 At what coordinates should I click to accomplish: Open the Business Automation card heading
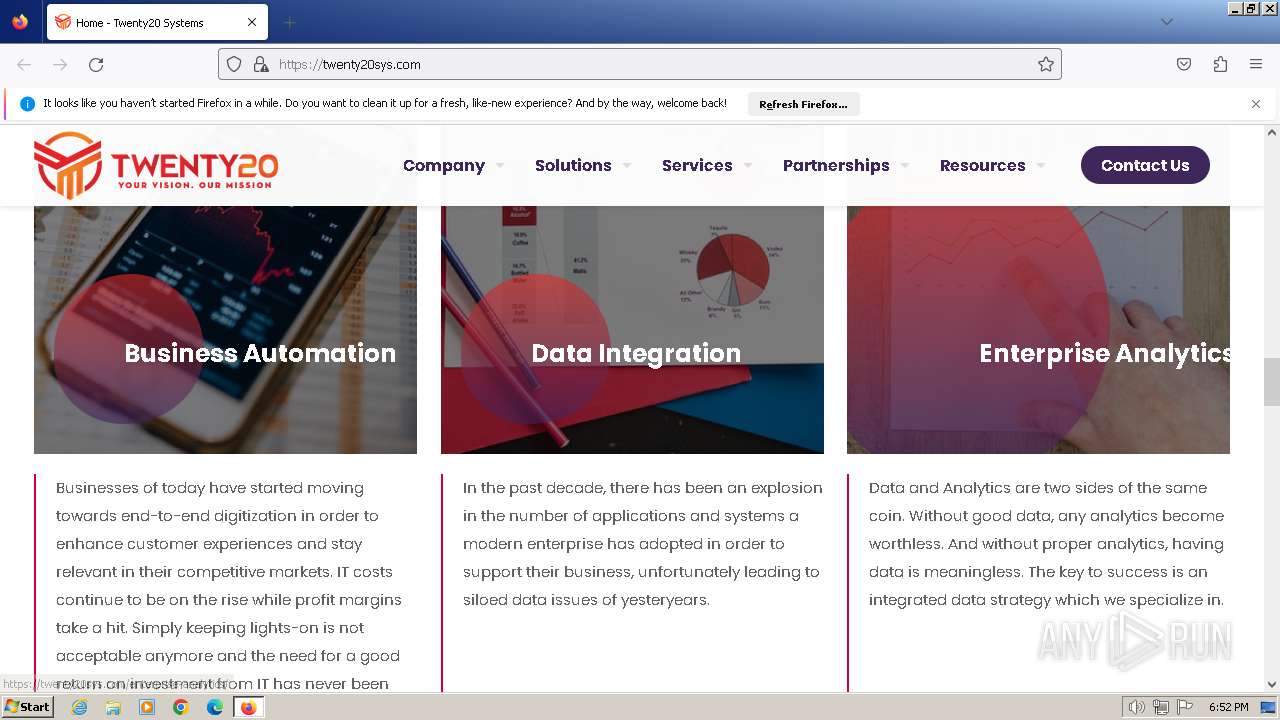[260, 353]
